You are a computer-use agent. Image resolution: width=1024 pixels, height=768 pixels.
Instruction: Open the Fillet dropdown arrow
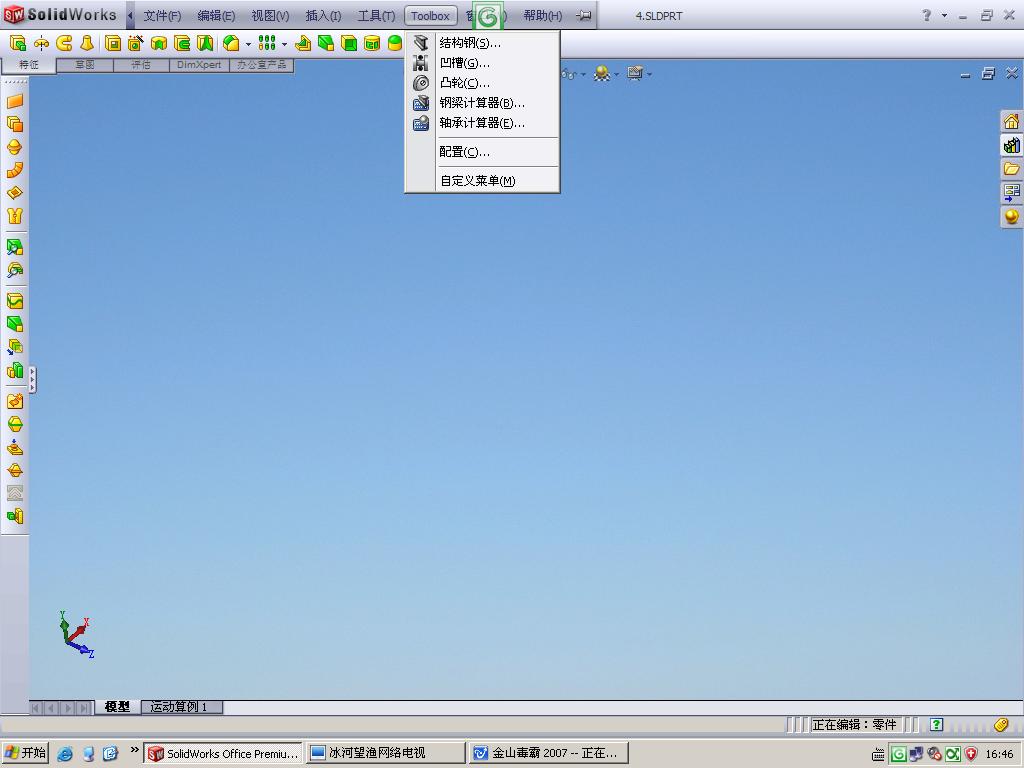[x=248, y=44]
